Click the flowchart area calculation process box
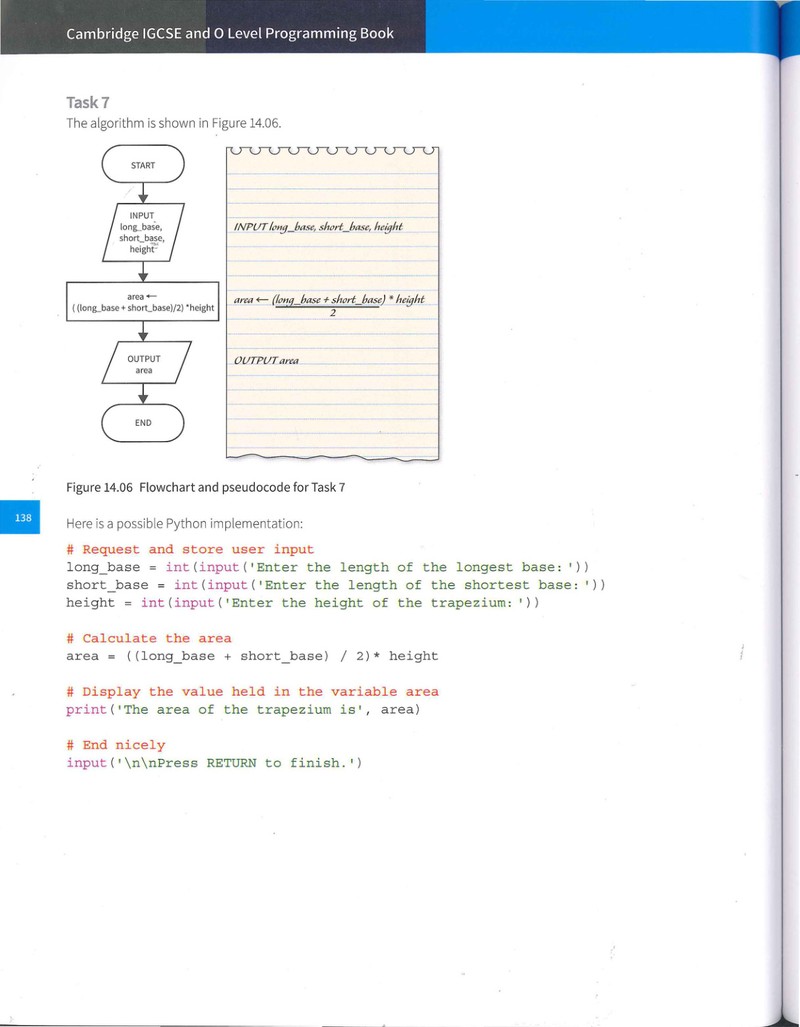The height and width of the screenshot is (1027, 800). click(x=143, y=301)
